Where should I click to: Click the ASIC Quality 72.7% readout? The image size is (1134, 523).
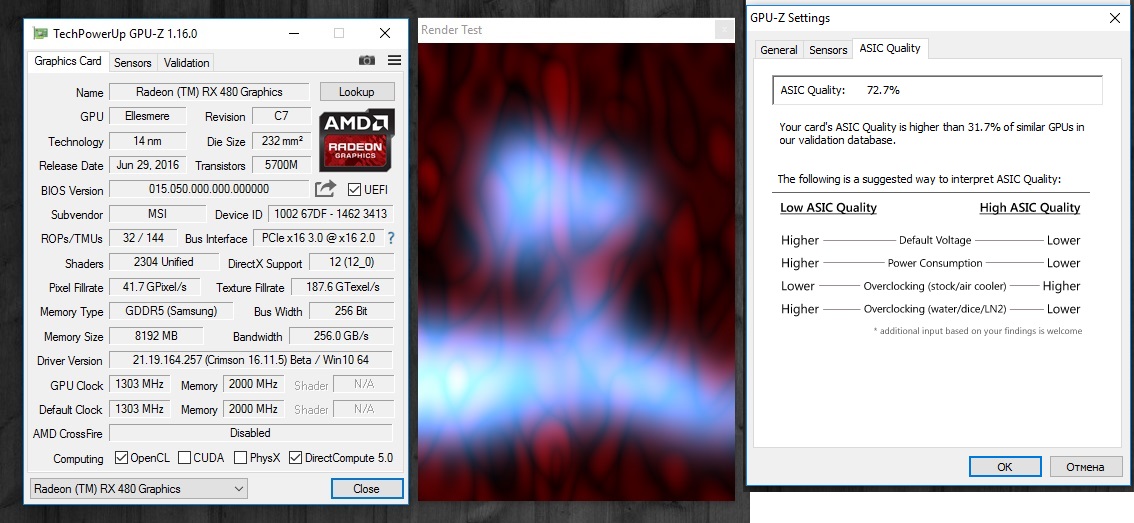coord(937,90)
